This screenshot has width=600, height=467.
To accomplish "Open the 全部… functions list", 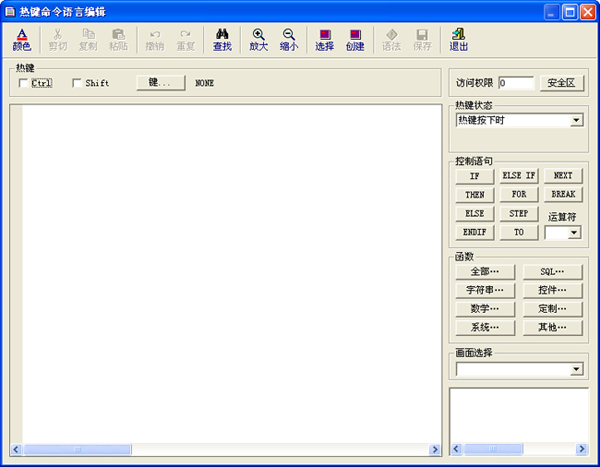I will (485, 272).
